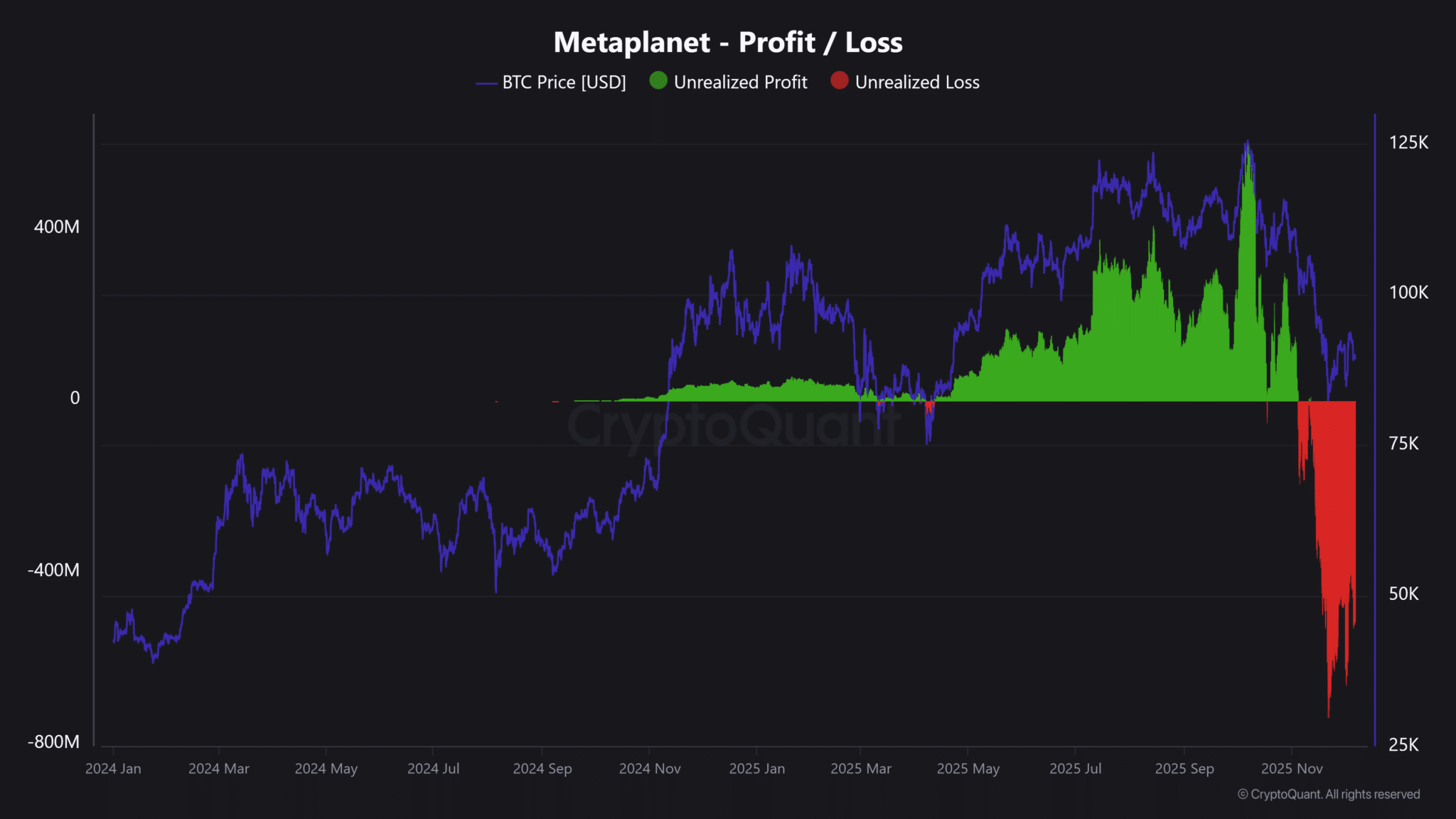Screen dimensions: 1456x819
Task: Click the -800M left axis label
Action: (54, 742)
